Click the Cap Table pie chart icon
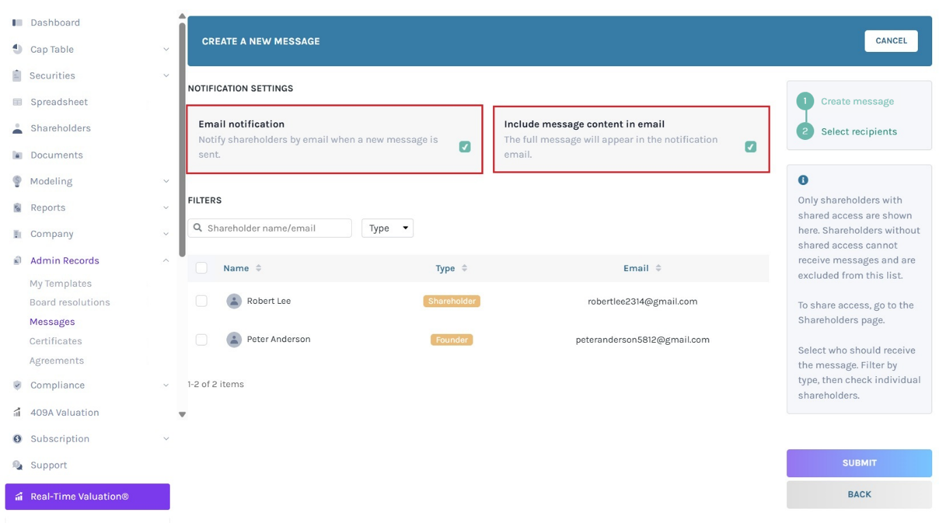The image size is (939, 523). coord(17,49)
